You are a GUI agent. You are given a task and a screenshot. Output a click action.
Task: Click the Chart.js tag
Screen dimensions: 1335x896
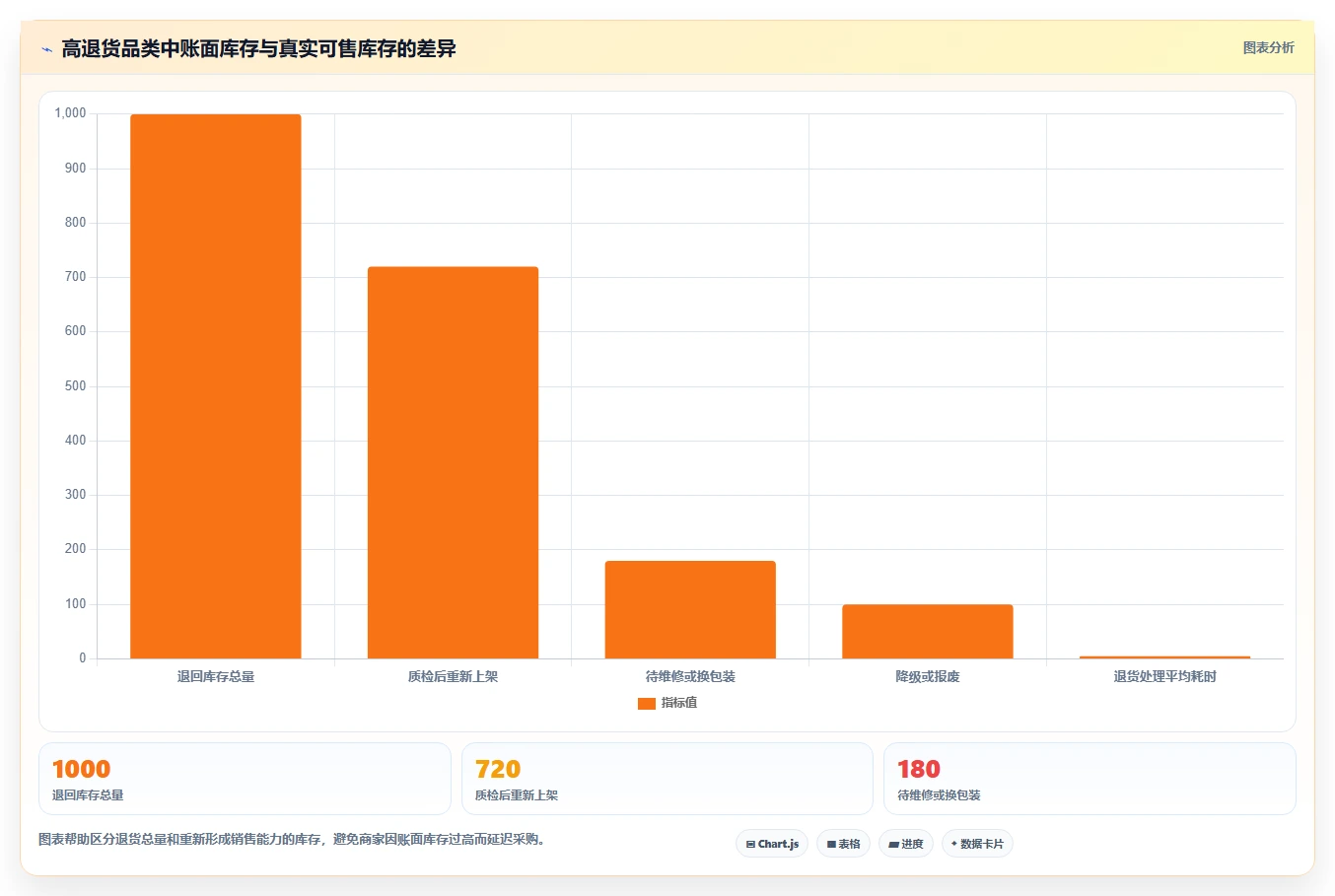click(772, 844)
